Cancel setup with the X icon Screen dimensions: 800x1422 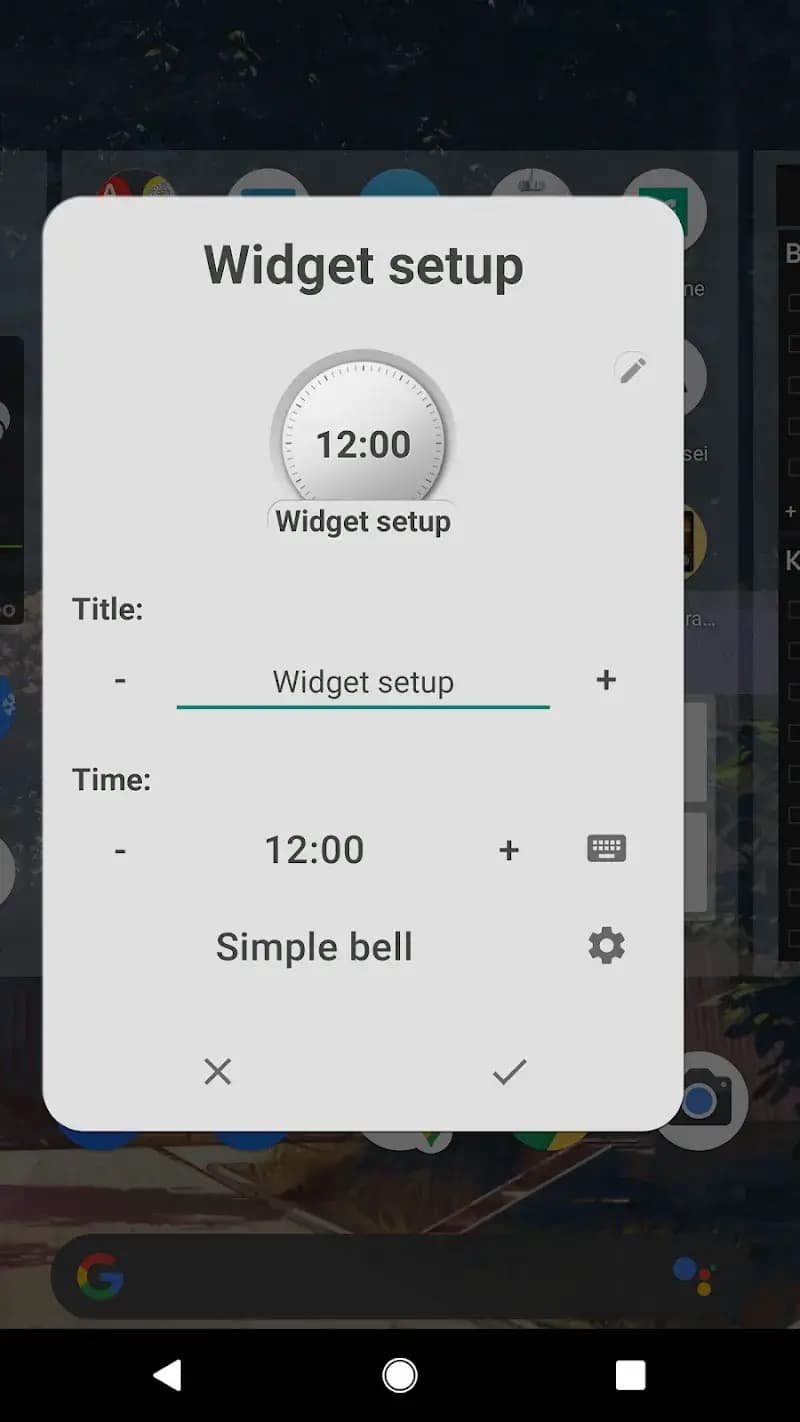pyautogui.click(x=217, y=1072)
